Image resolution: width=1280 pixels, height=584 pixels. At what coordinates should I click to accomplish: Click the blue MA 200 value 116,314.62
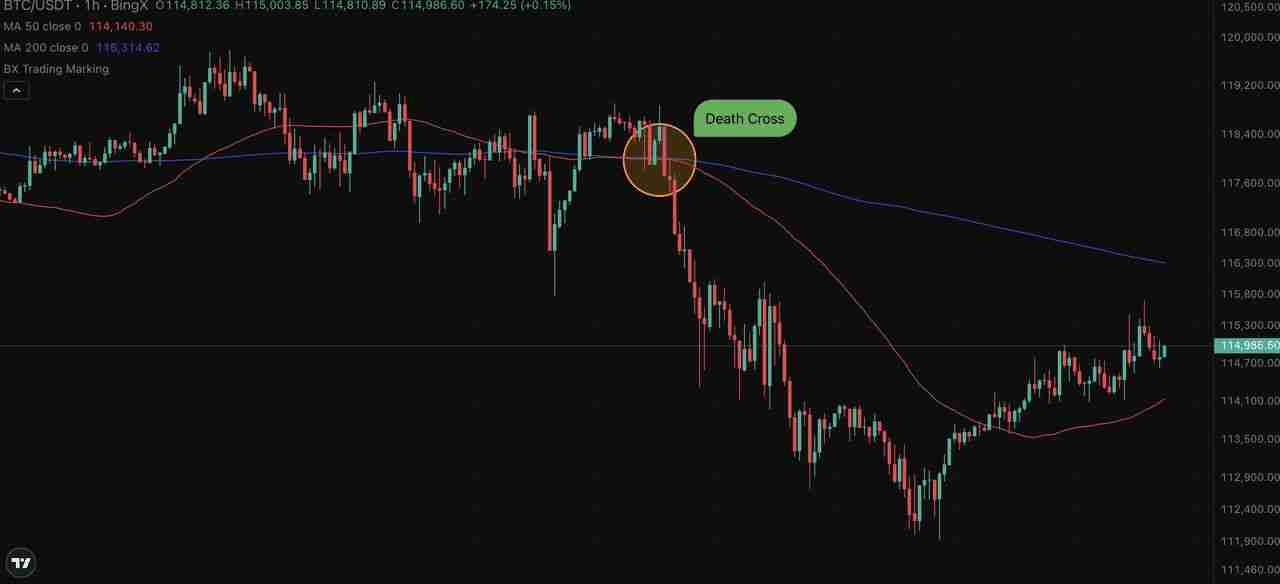click(x=128, y=48)
